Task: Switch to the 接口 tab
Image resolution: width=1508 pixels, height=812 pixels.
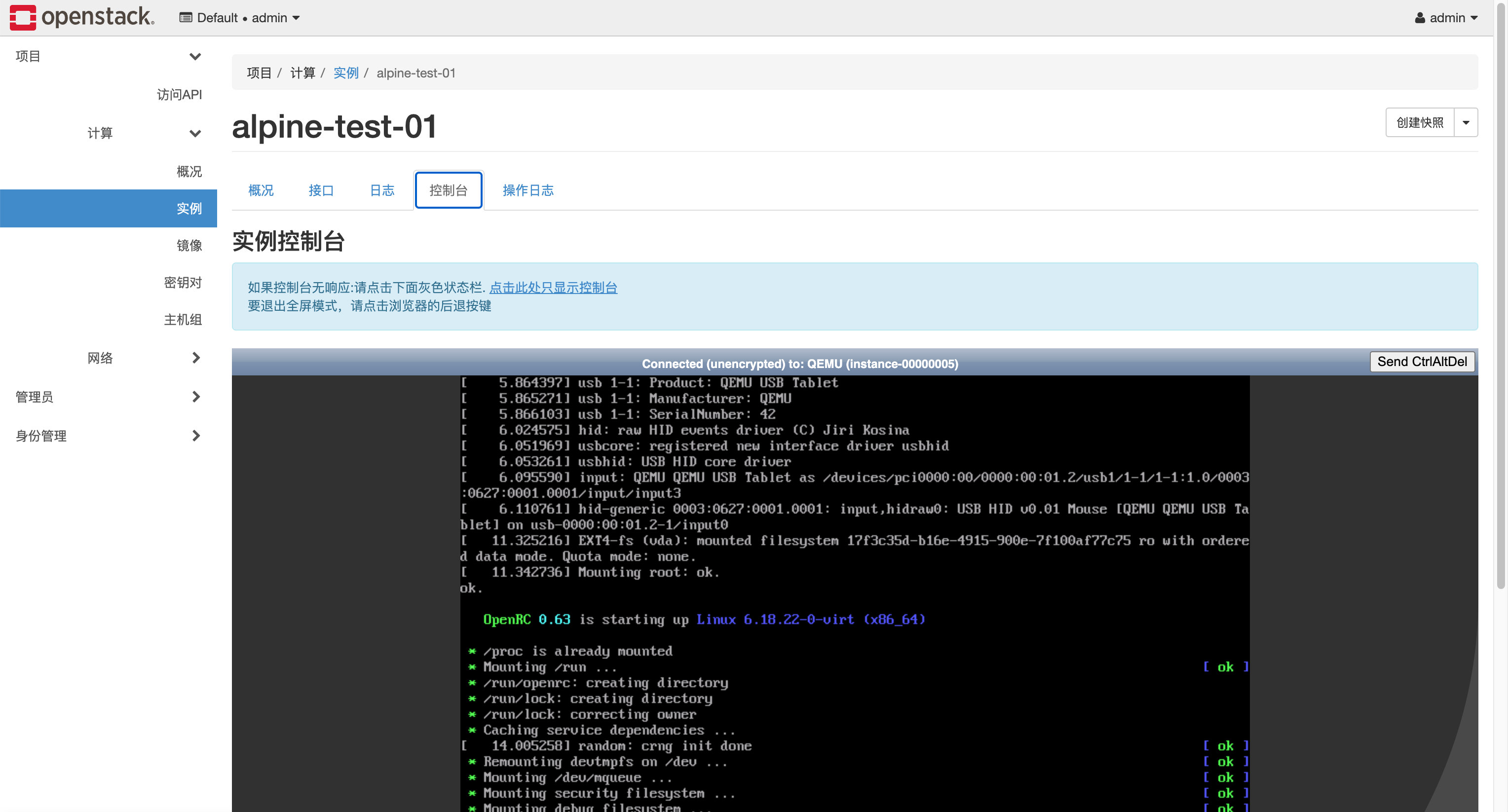Action: [321, 190]
